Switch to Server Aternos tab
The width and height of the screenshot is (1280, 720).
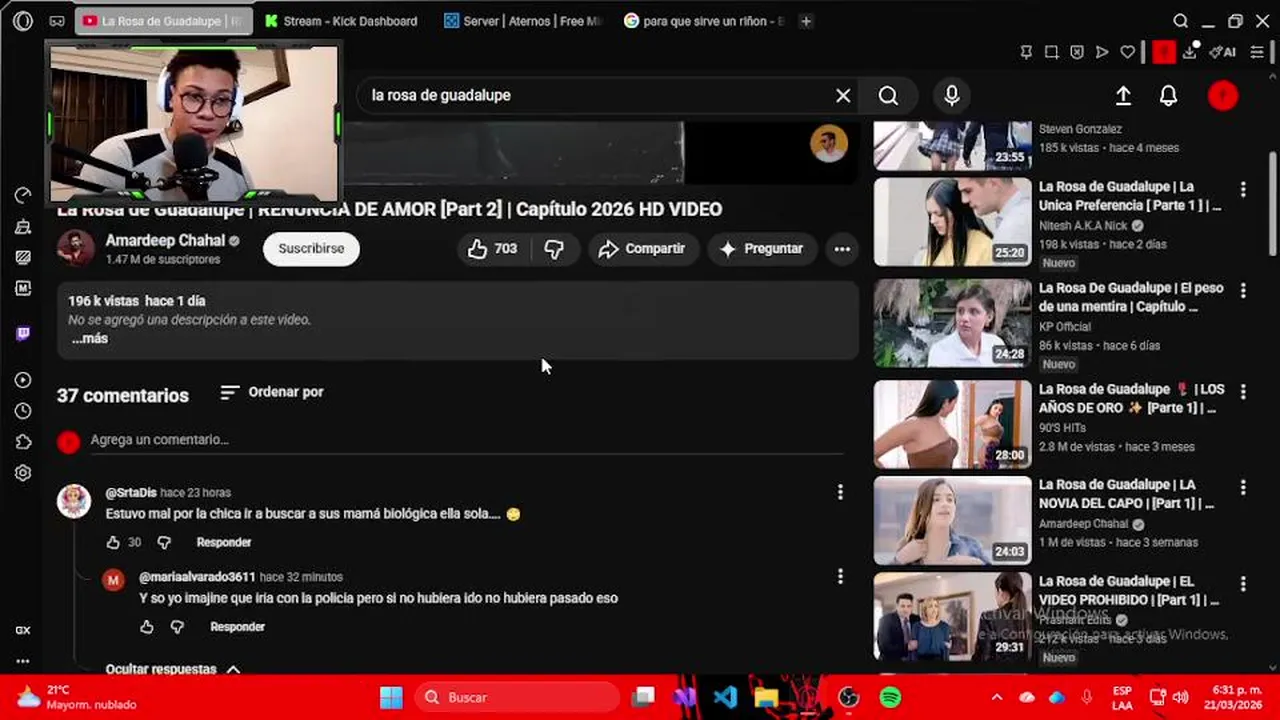[x=524, y=21]
